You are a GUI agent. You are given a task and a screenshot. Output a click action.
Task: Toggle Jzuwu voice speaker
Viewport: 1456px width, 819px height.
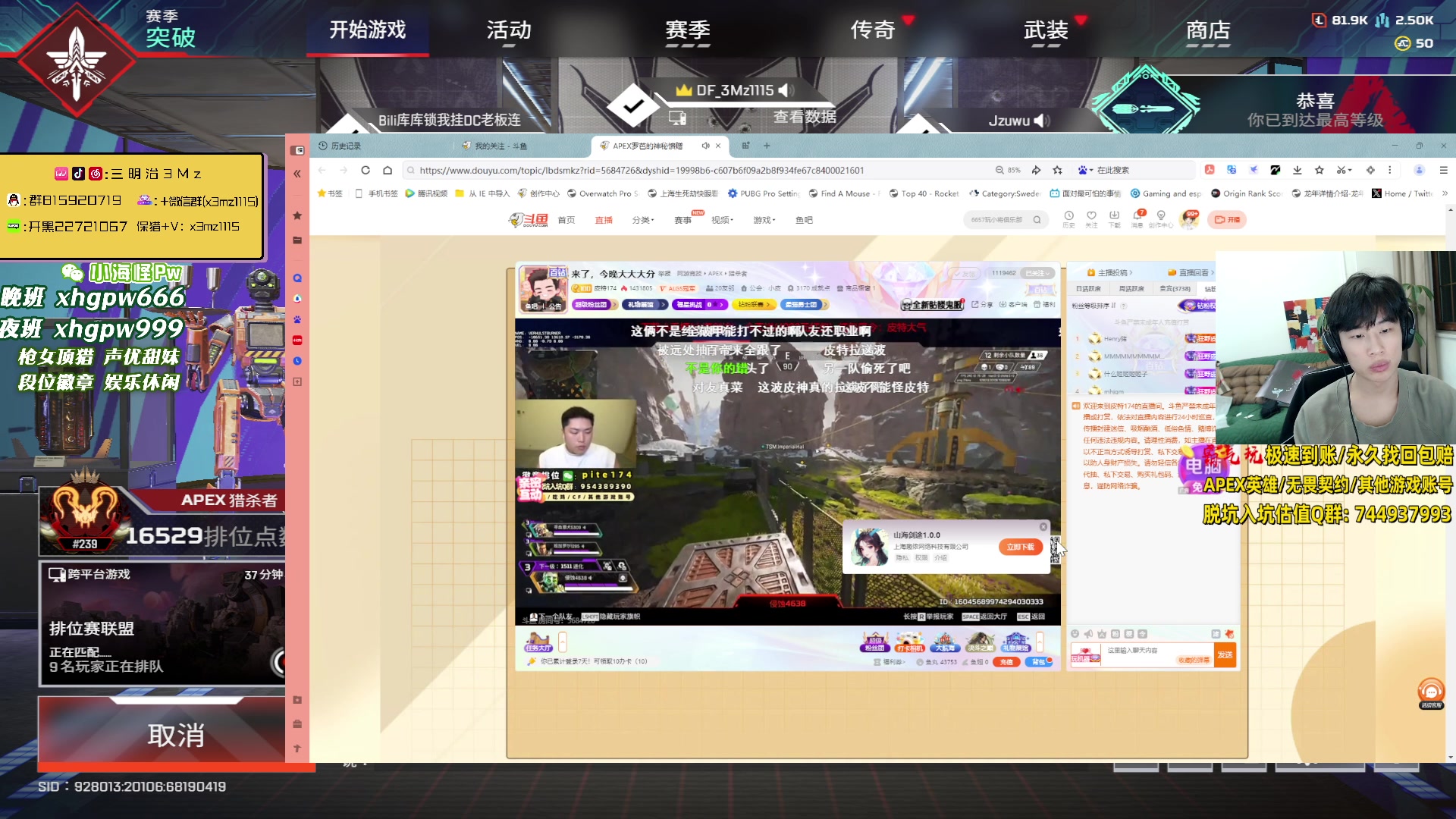1042,121
